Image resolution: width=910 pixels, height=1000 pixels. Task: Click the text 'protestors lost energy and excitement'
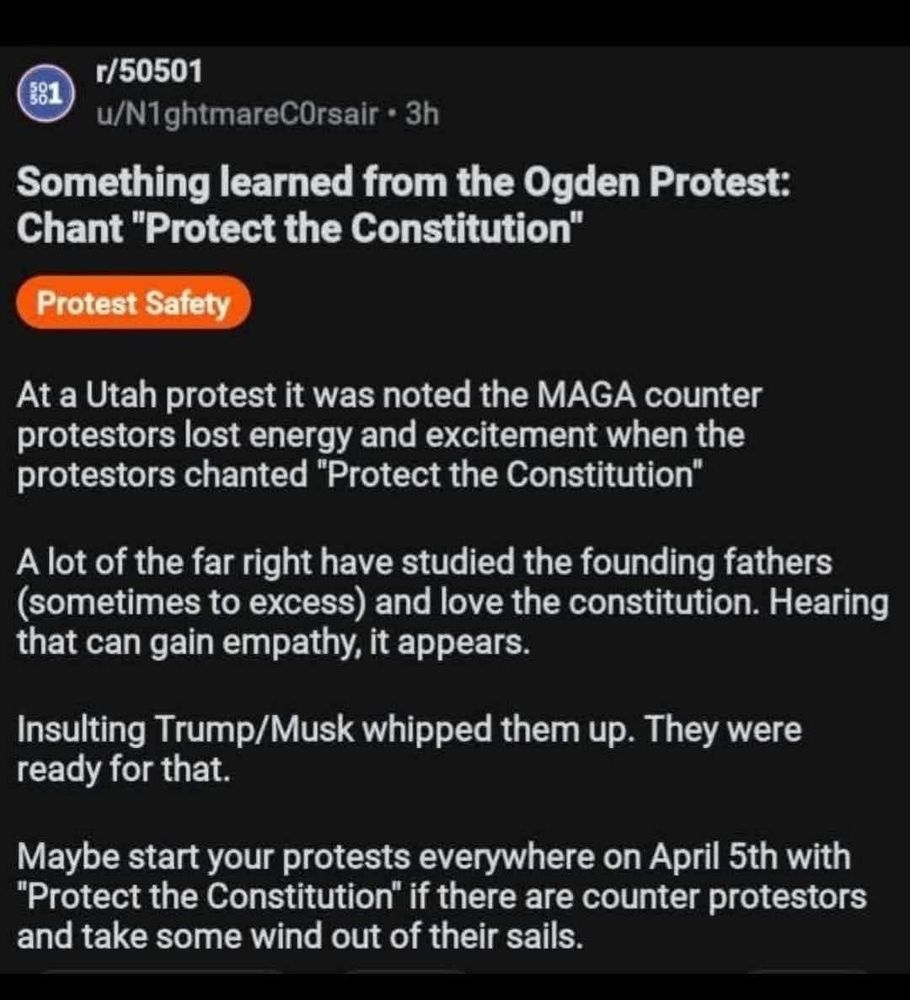[x=307, y=436]
